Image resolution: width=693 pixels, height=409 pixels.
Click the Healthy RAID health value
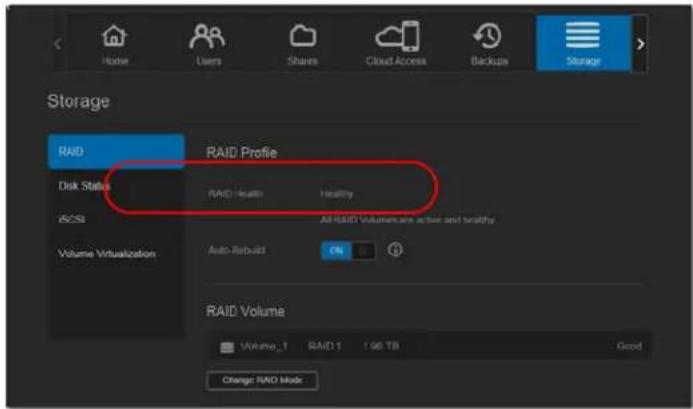pos(337,194)
